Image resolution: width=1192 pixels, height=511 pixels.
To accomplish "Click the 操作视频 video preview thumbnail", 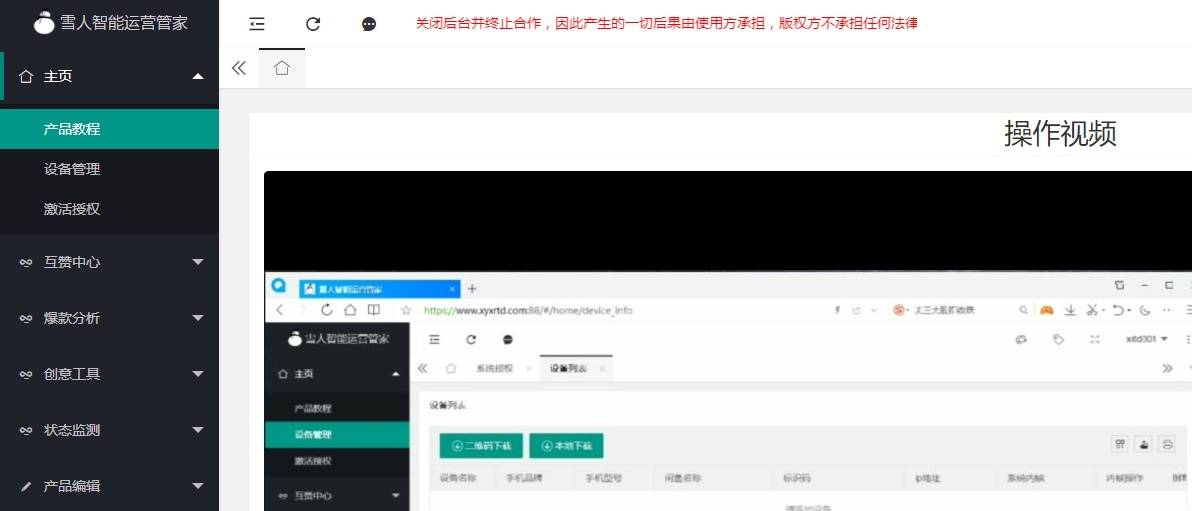I will coord(728,341).
